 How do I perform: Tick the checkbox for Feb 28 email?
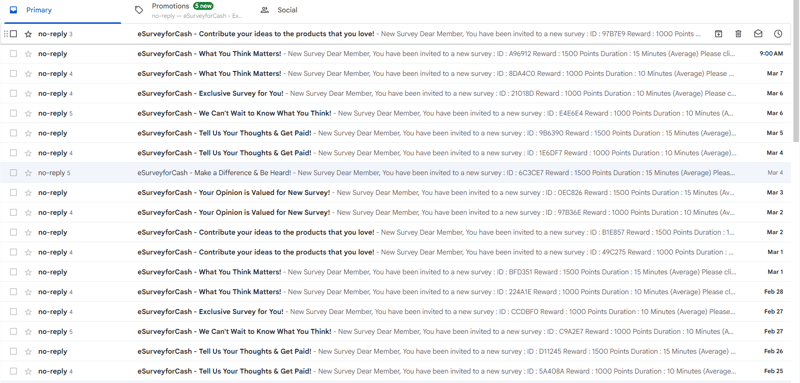pos(13,292)
